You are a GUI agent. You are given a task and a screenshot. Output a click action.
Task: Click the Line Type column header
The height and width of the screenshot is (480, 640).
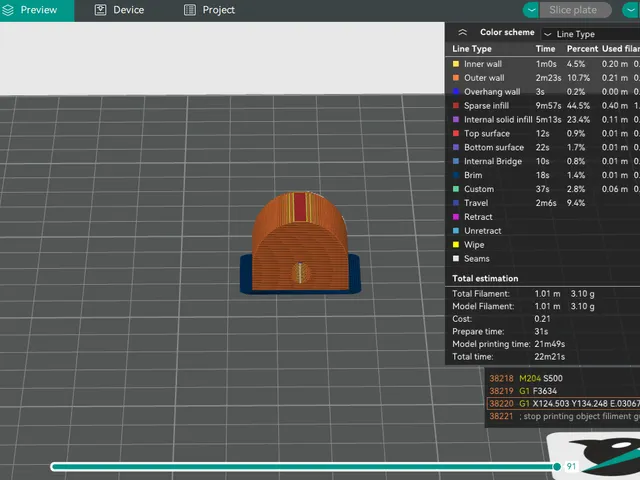(x=472, y=49)
